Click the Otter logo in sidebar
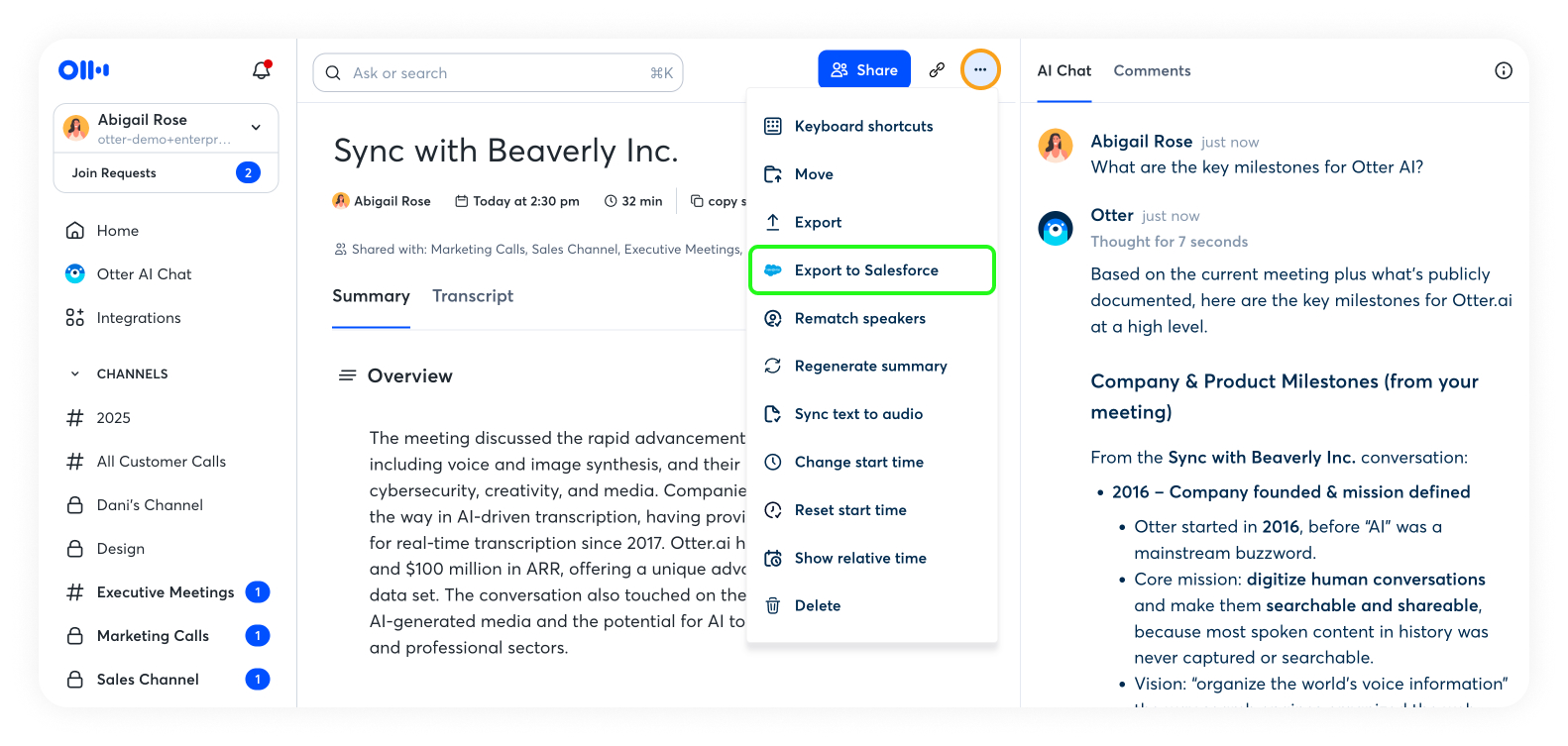1568x746 pixels. coord(84,69)
